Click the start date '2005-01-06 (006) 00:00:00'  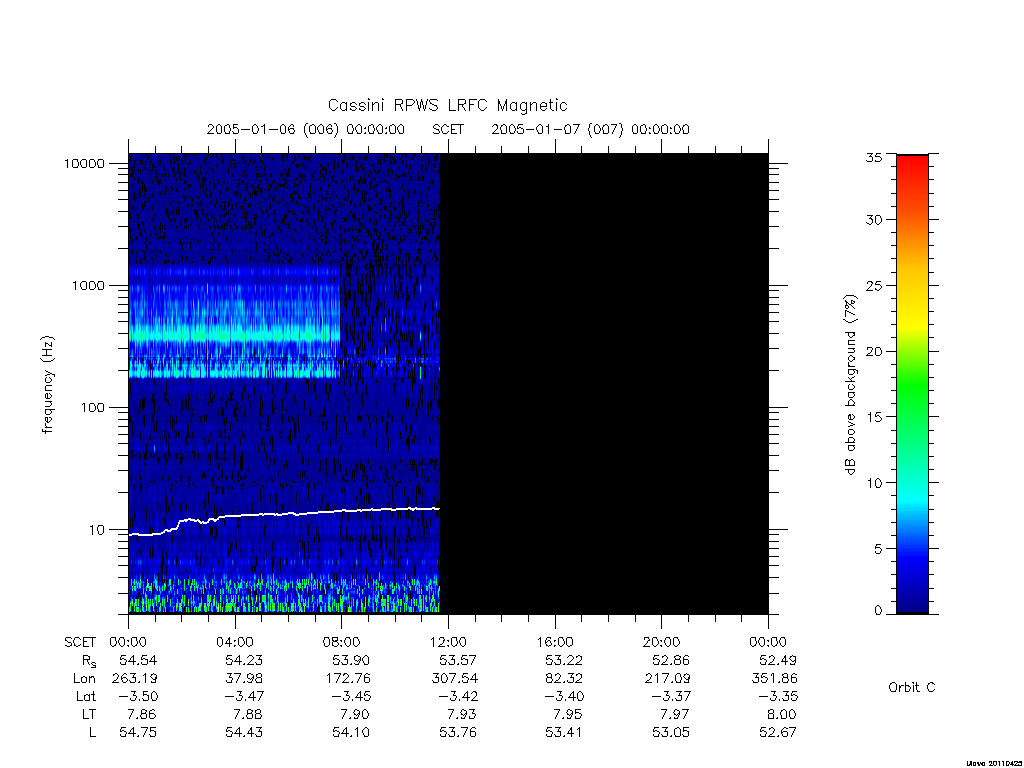306,129
